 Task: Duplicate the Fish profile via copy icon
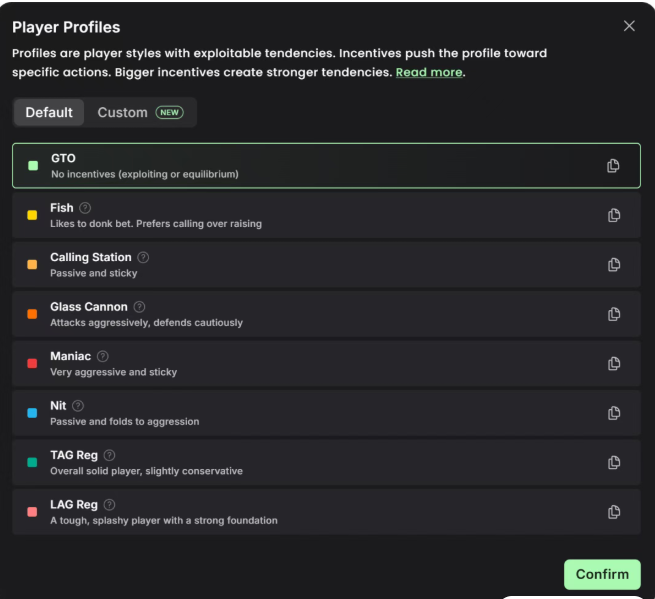point(613,215)
